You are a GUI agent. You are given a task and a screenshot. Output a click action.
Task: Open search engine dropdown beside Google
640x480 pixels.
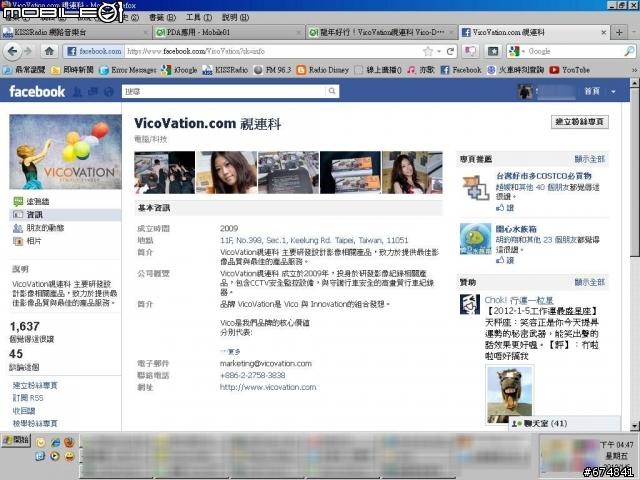523,51
